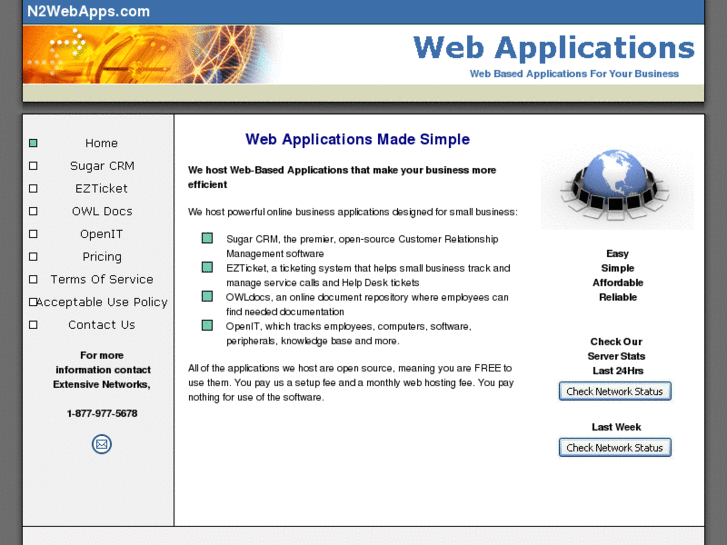View the Terms Of Service page
Screen dimensions: 727x545
(x=102, y=279)
